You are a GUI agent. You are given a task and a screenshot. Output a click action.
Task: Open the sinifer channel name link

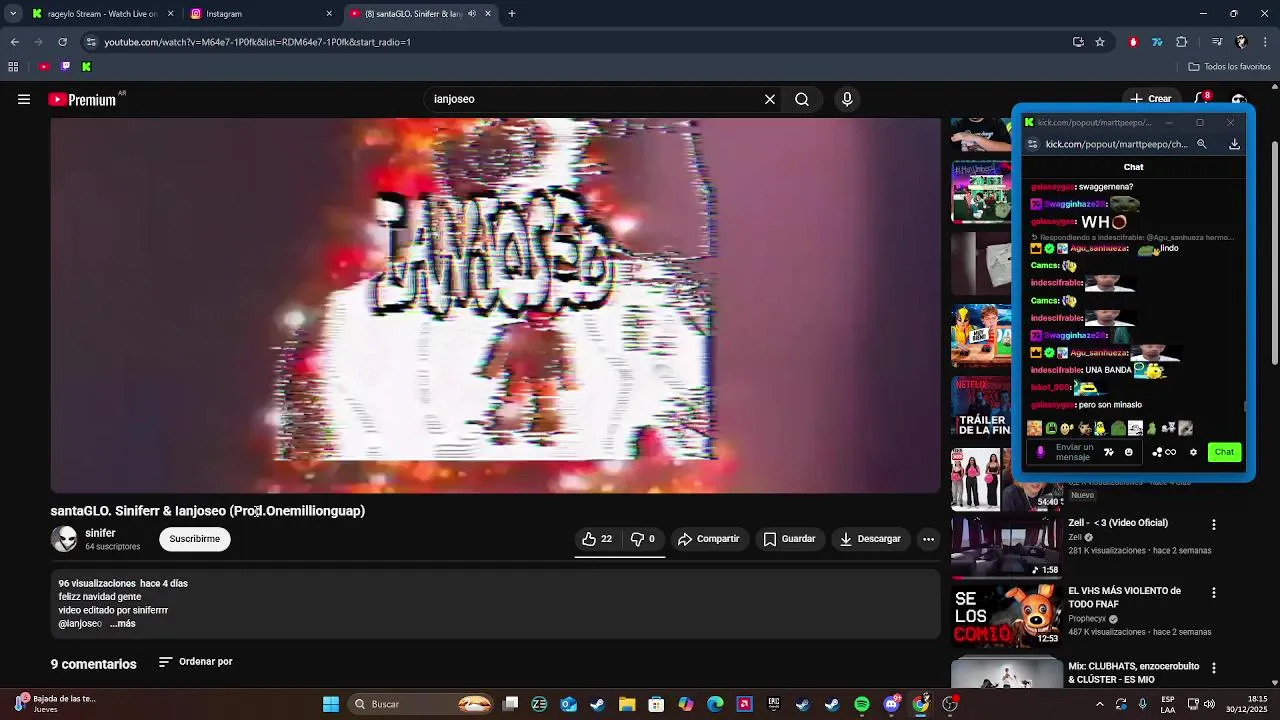pos(100,533)
